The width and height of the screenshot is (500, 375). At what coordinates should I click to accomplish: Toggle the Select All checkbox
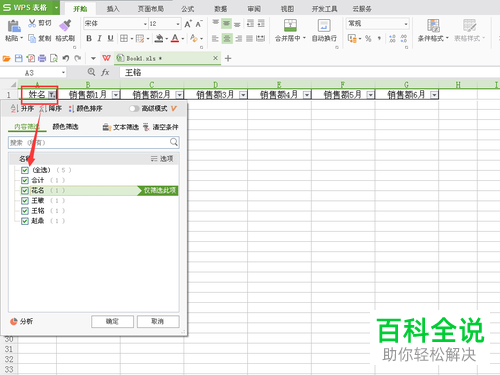pyautogui.click(x=25, y=170)
